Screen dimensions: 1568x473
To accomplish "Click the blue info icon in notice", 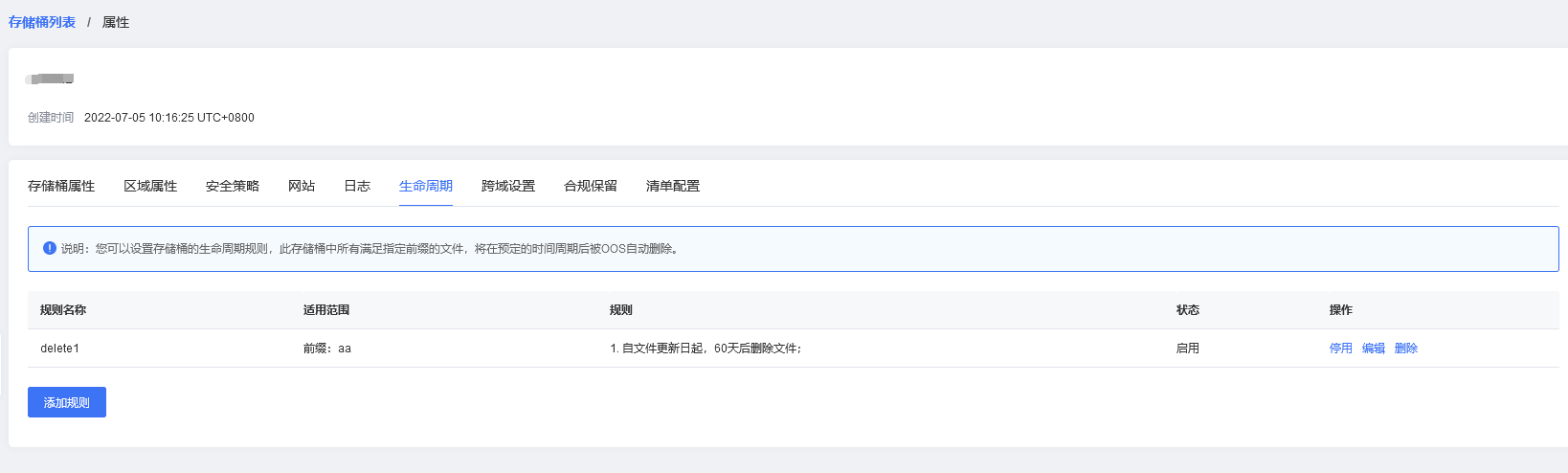I will point(50,248).
